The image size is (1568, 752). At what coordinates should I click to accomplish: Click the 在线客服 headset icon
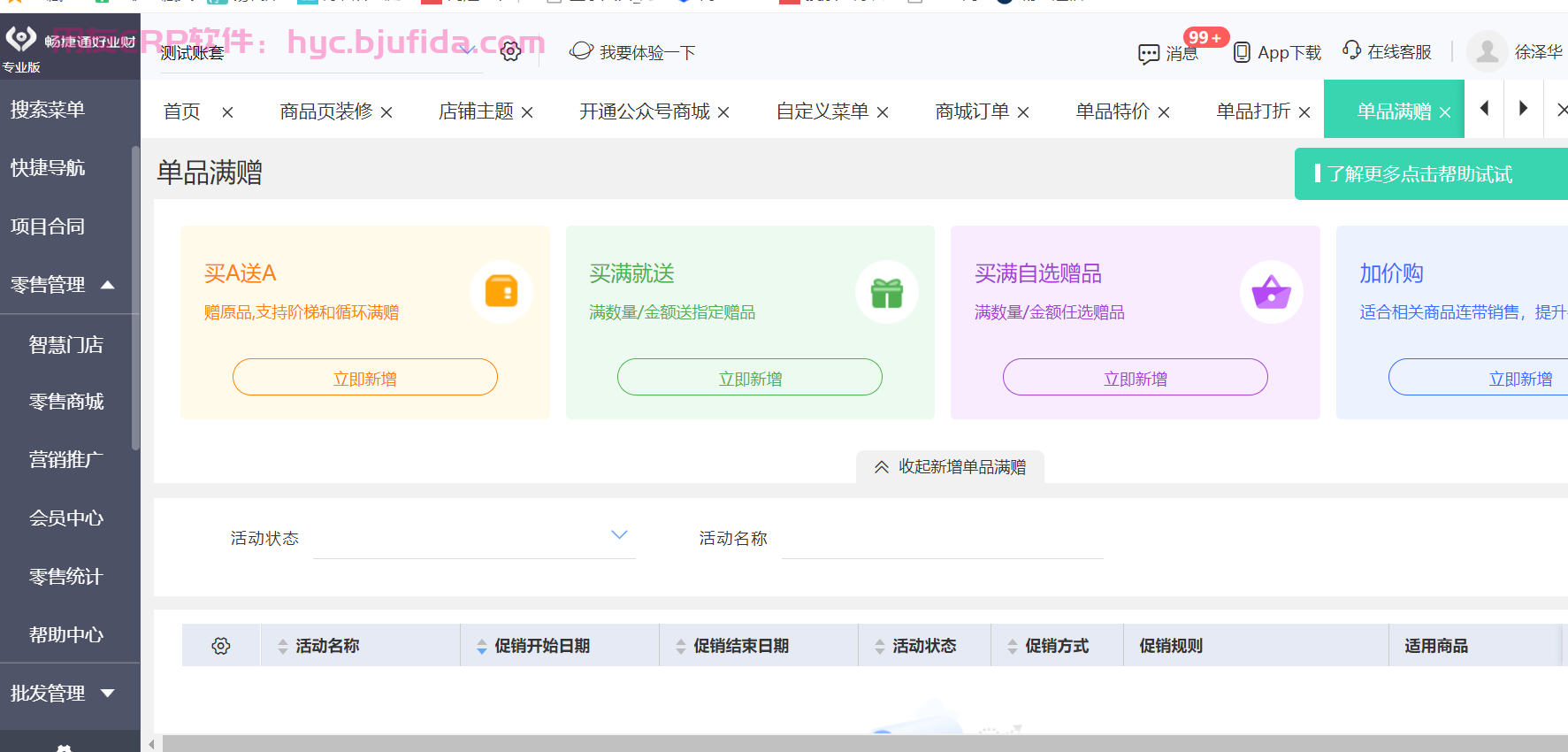click(1351, 50)
